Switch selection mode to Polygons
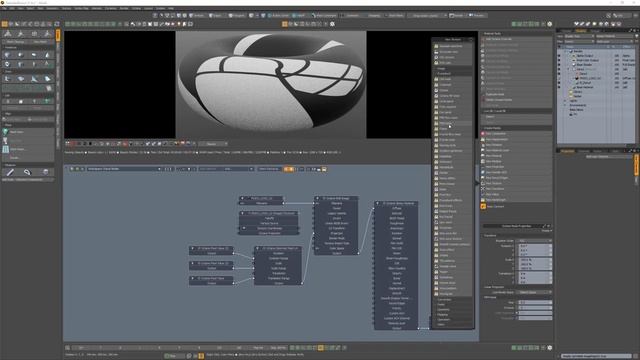This screenshot has height=360, width=640. pyautogui.click(x=237, y=16)
